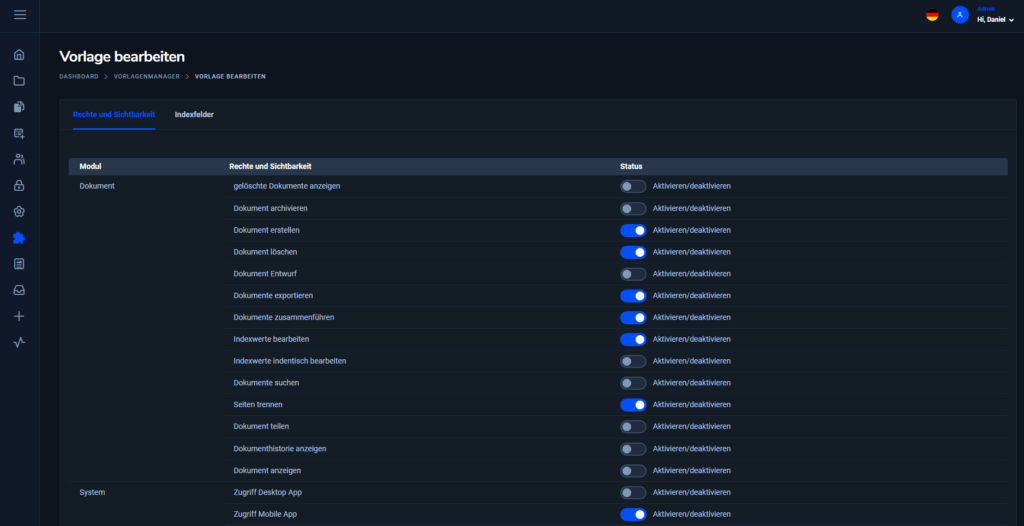
Task: Open the documents copy icon in sidebar
Action: 19,107
